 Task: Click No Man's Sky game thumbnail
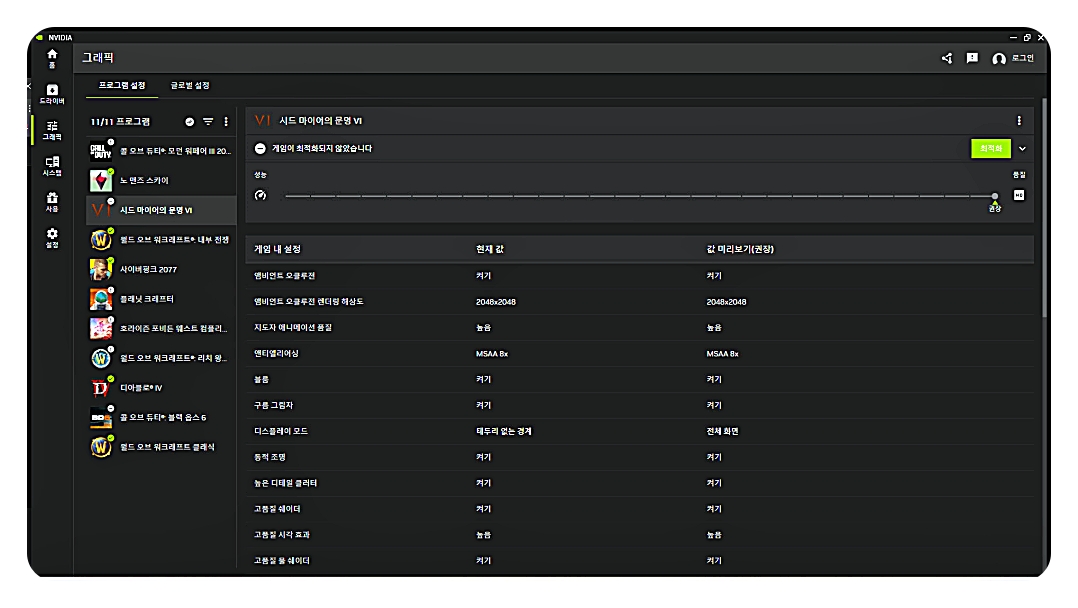(x=100, y=180)
